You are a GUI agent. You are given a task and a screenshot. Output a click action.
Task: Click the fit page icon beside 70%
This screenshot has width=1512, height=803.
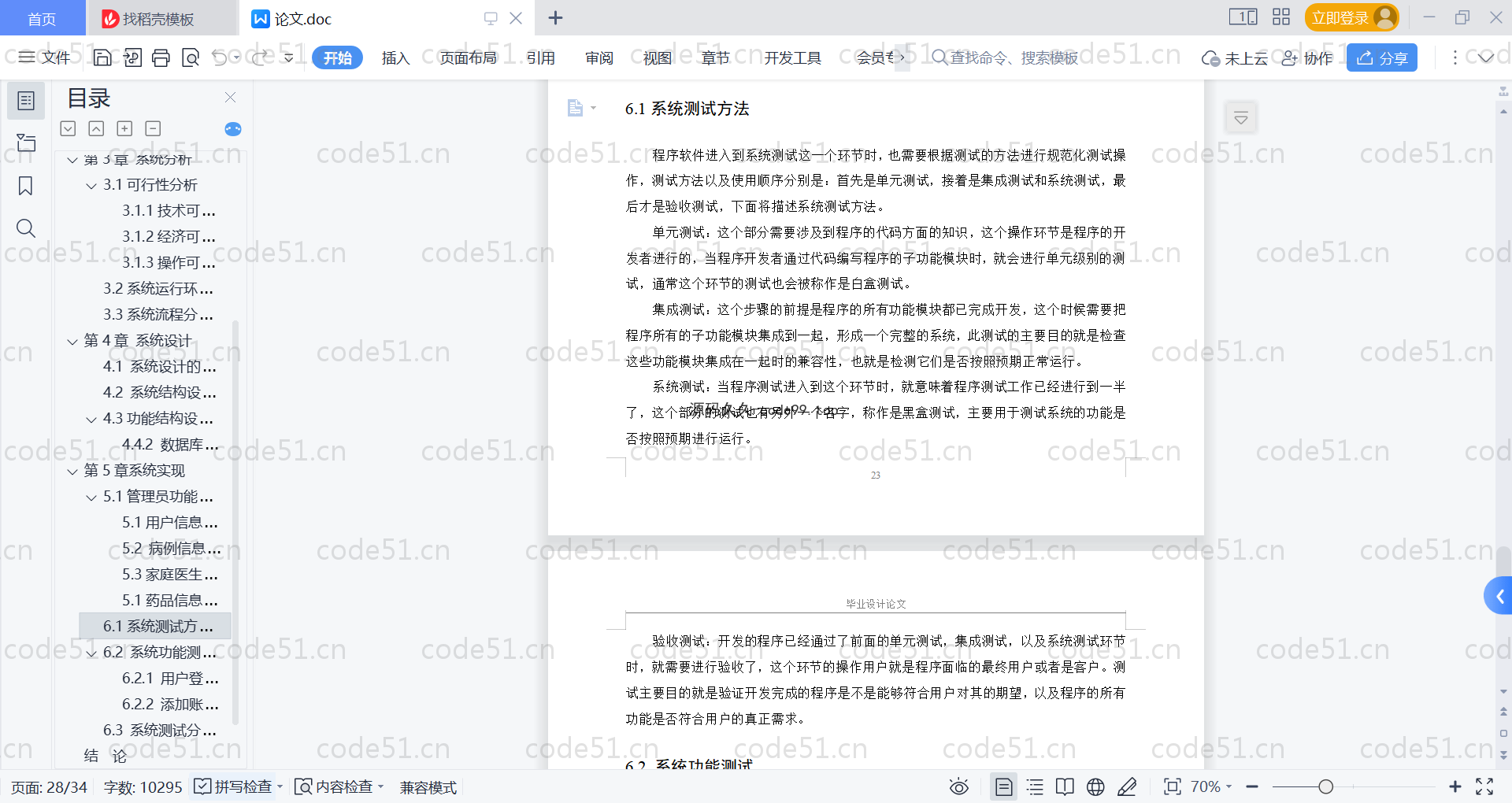1172,786
